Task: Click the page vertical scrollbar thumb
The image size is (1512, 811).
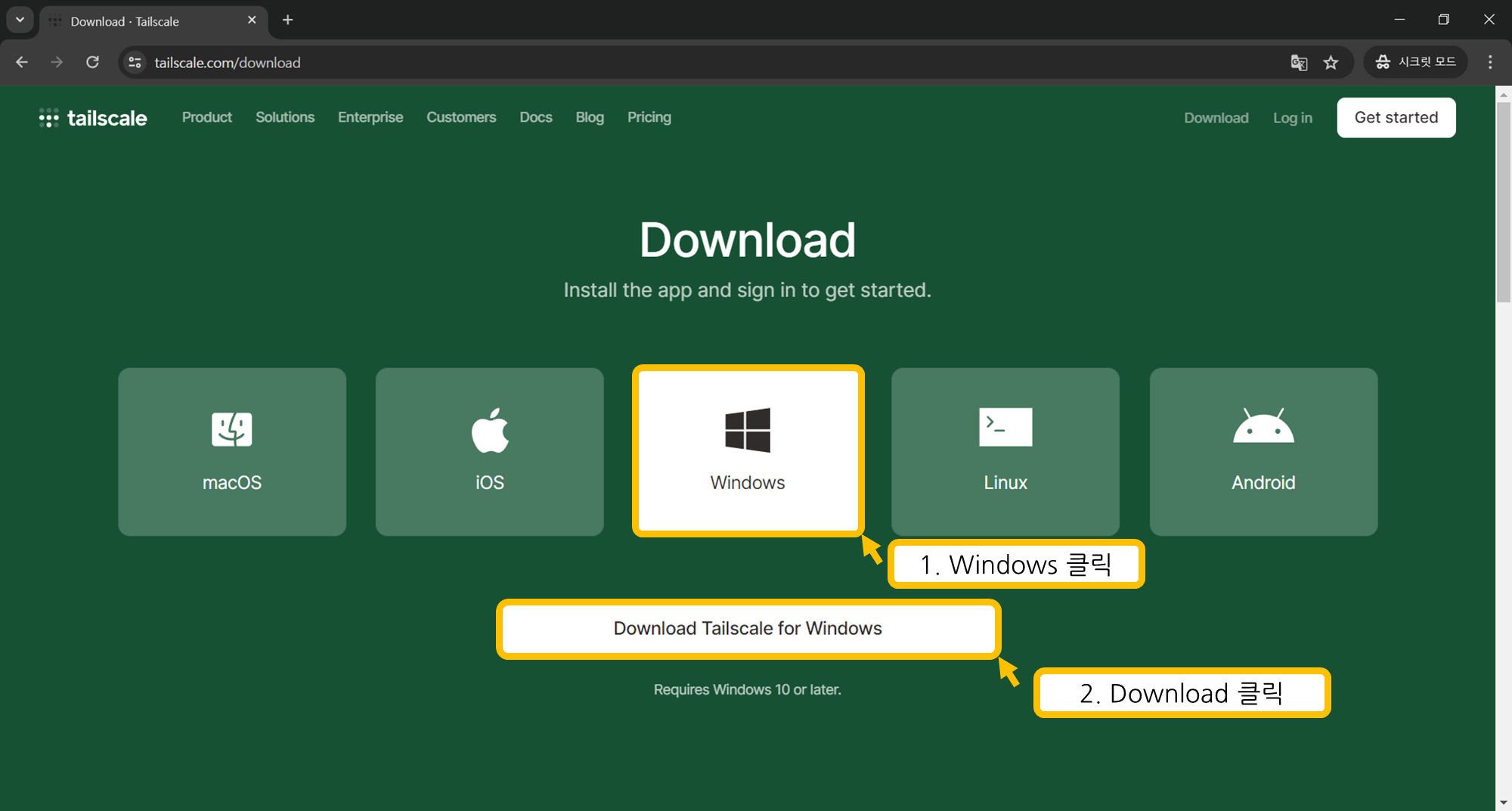Action: click(x=1503, y=203)
